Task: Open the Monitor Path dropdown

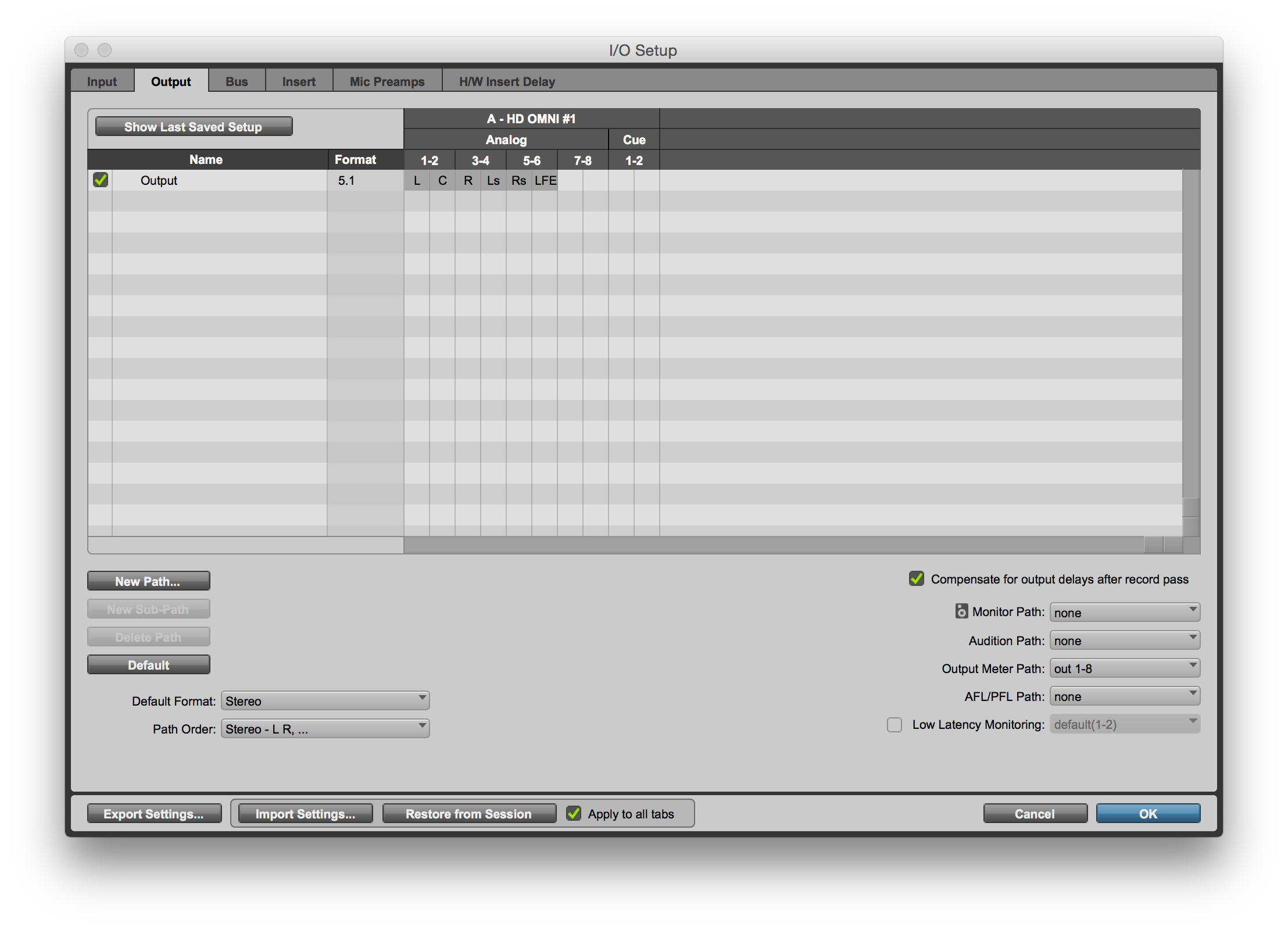Action: (1124, 612)
